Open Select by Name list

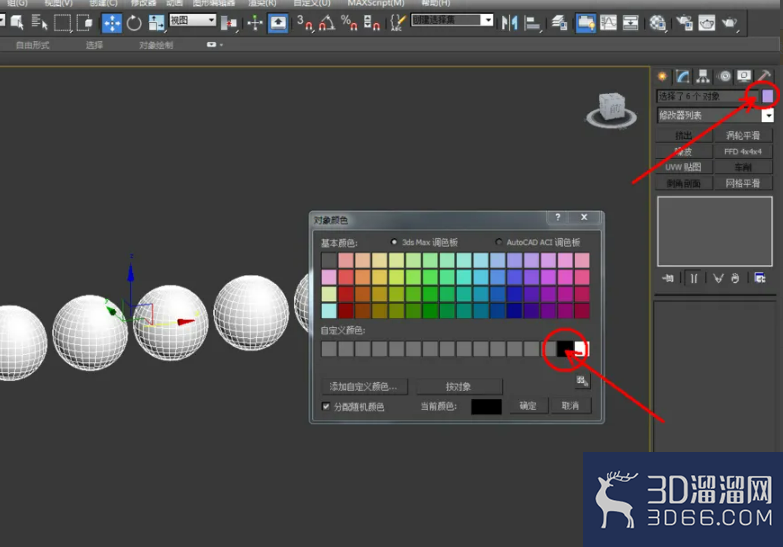click(39, 23)
